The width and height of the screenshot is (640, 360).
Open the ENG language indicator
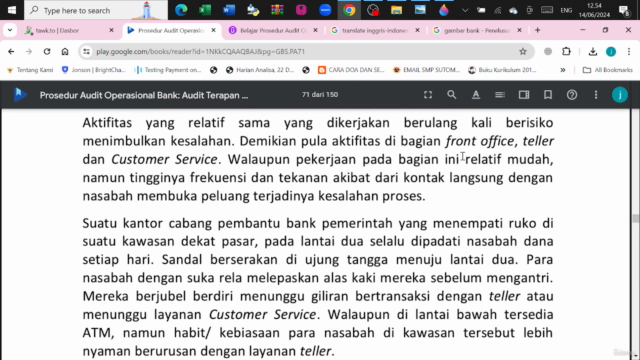(566, 10)
